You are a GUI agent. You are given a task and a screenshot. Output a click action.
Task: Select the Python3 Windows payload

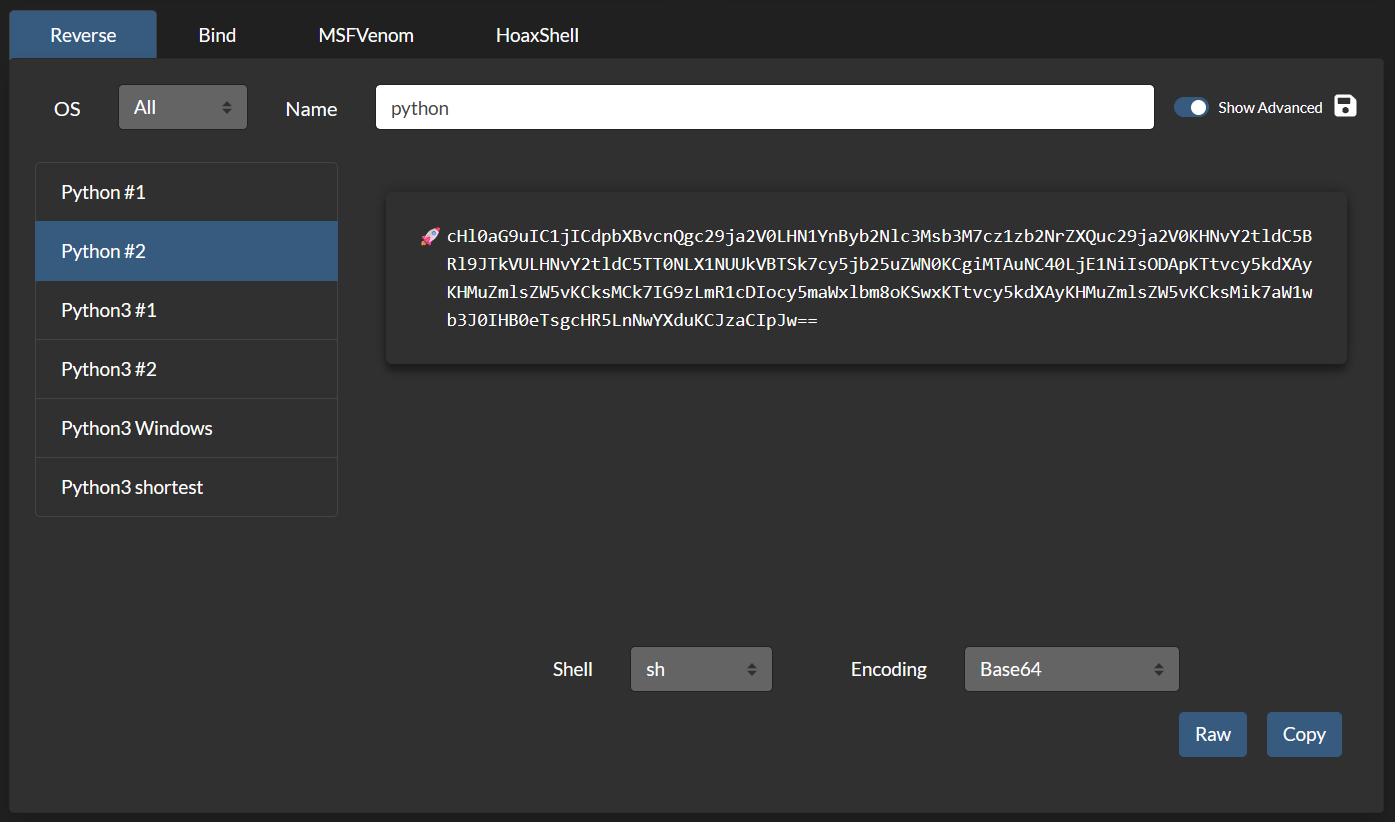pos(186,428)
